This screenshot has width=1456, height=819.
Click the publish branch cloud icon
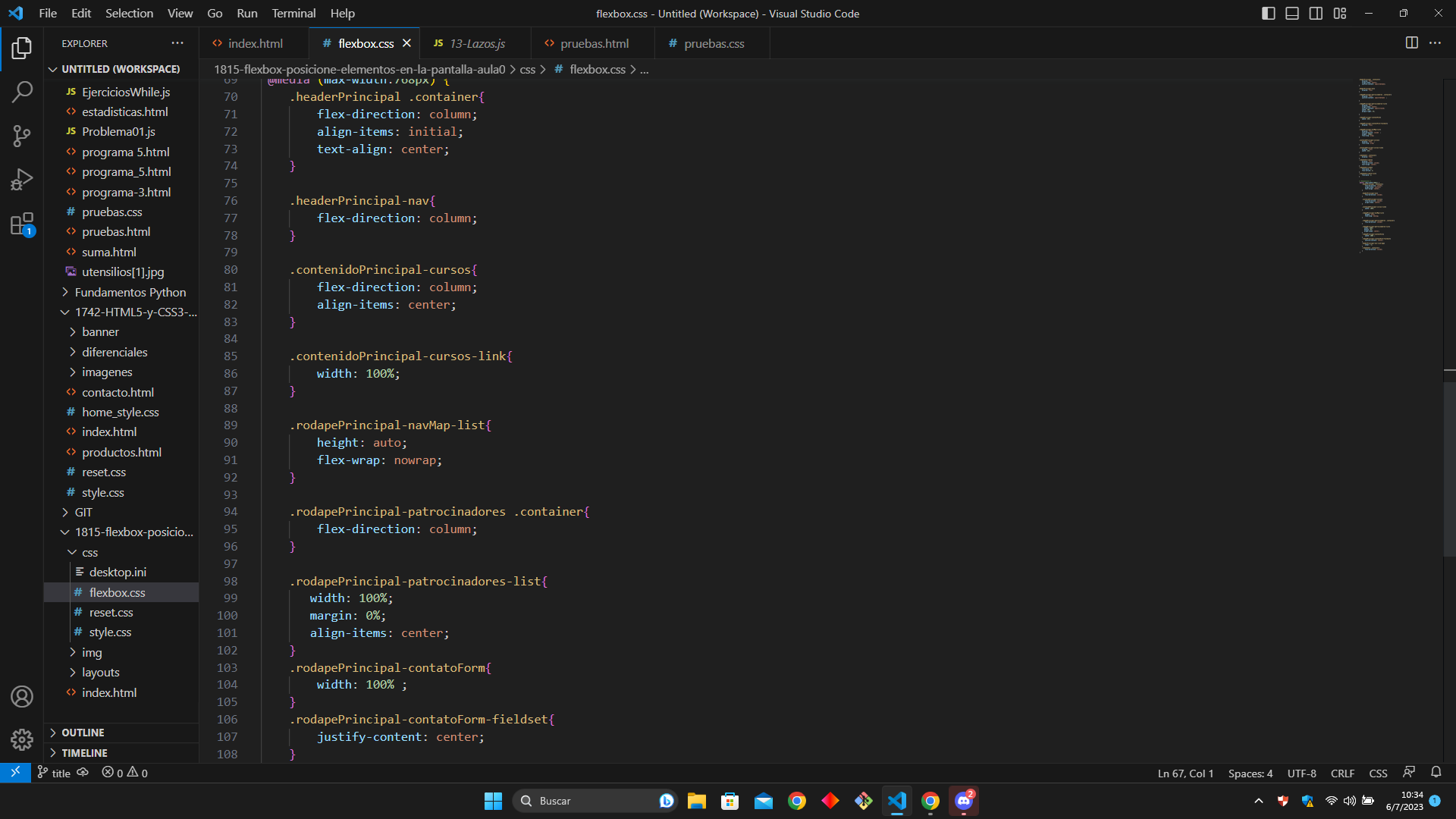click(x=83, y=773)
